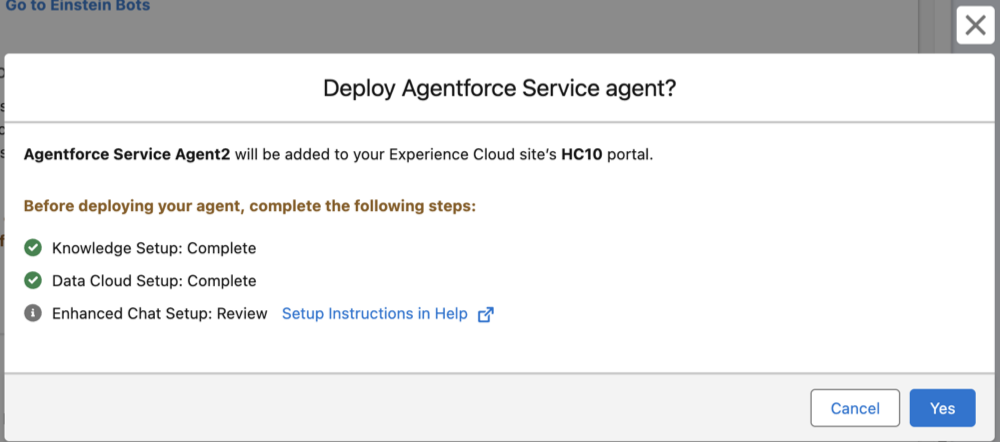Click the info icon beside Enhanced Chat Setup
The image size is (1000, 442).
click(x=33, y=314)
